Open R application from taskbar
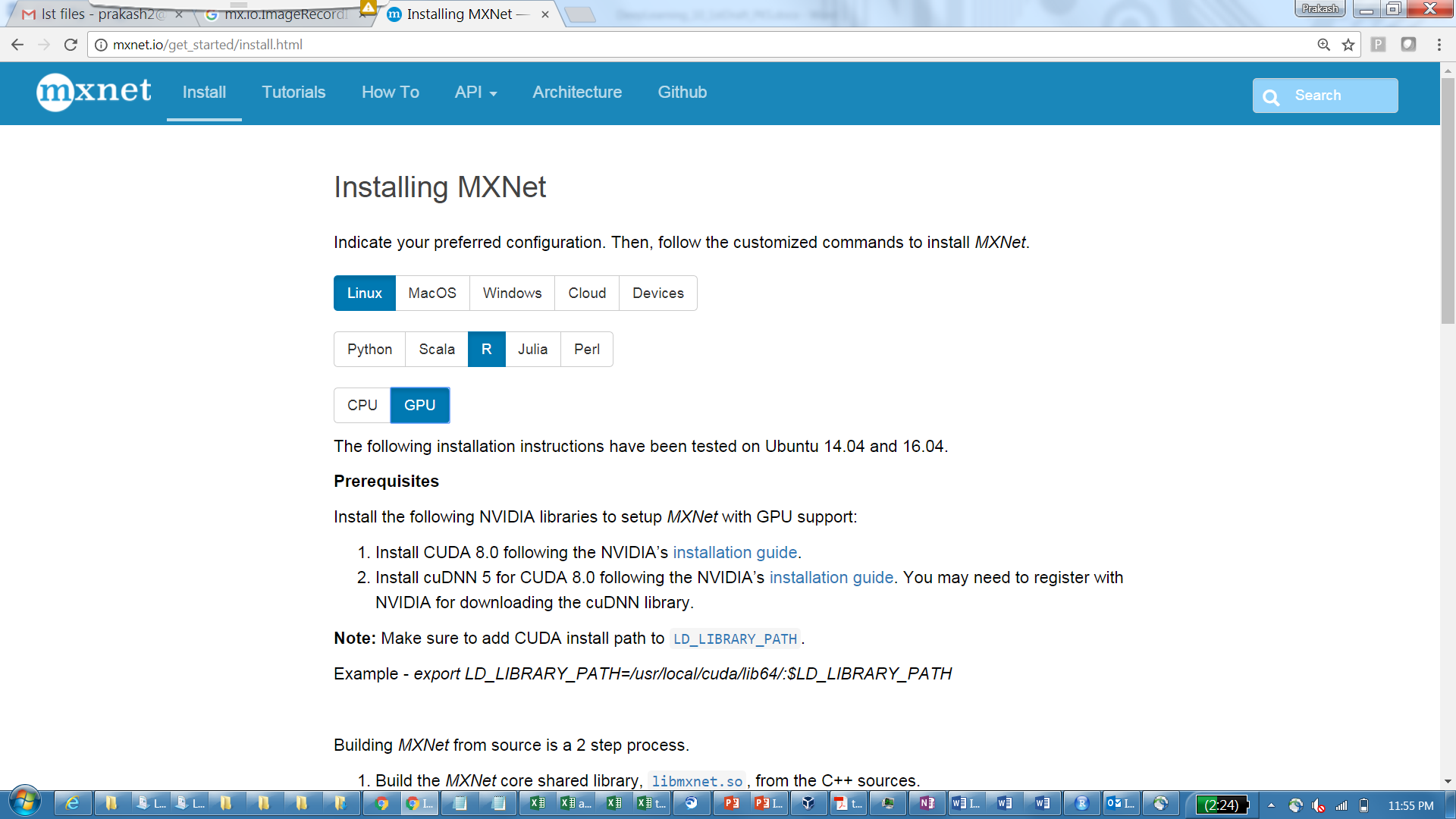 tap(1081, 803)
